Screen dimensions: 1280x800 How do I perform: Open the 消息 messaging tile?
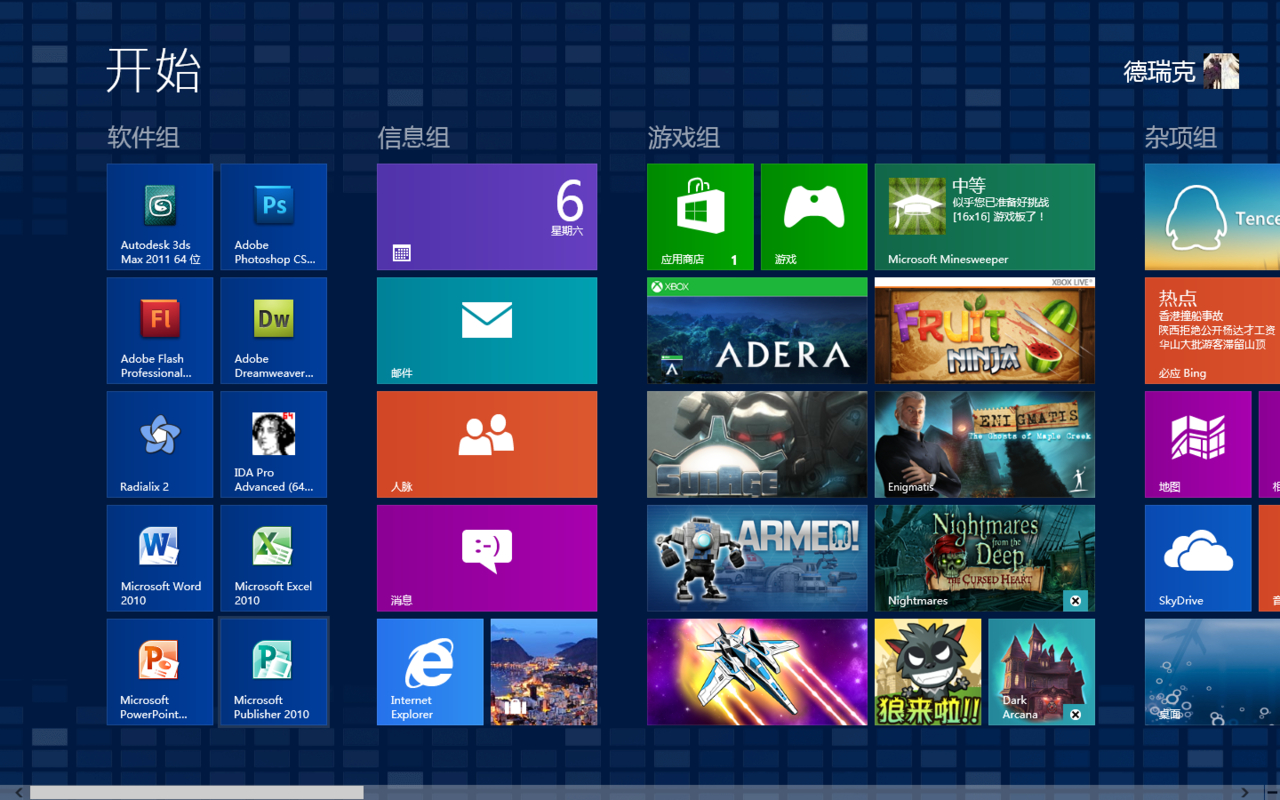pyautogui.click(x=487, y=559)
